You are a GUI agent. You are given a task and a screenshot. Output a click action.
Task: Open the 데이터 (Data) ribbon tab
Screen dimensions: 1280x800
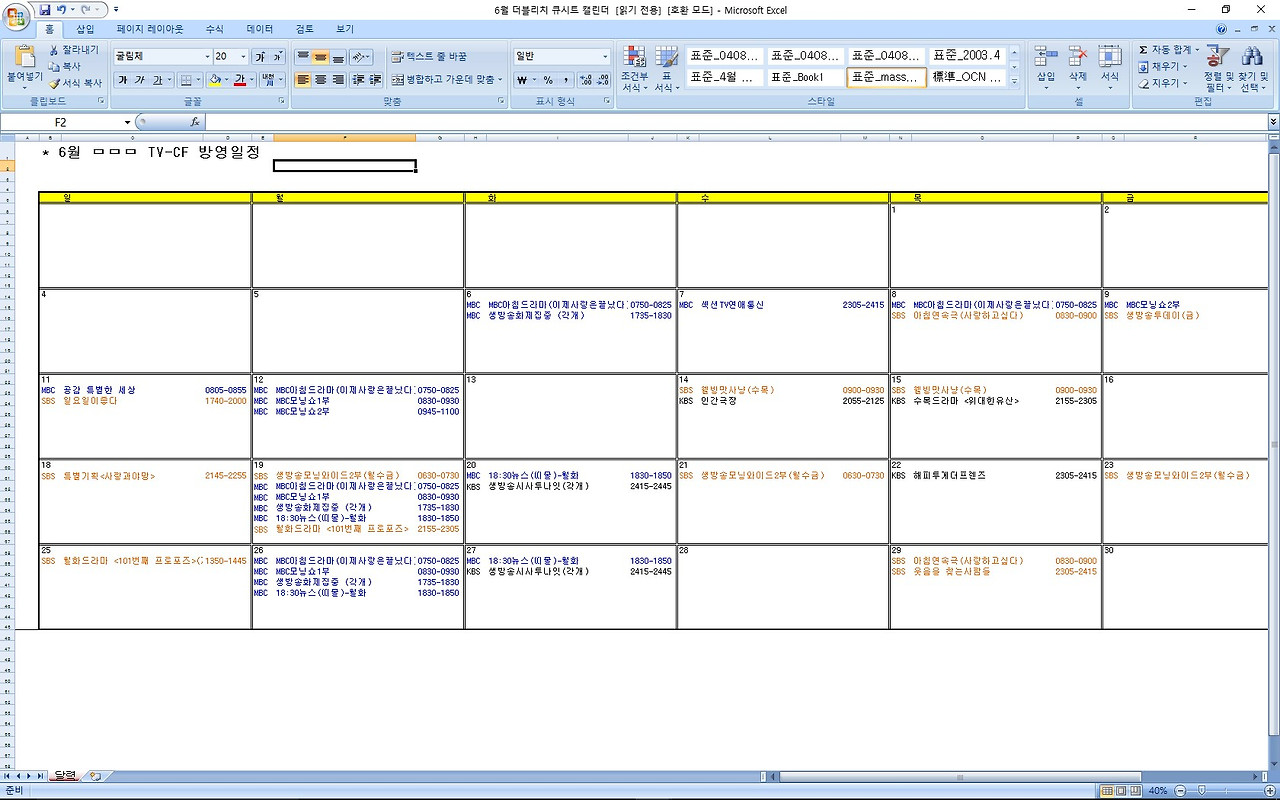click(260, 30)
